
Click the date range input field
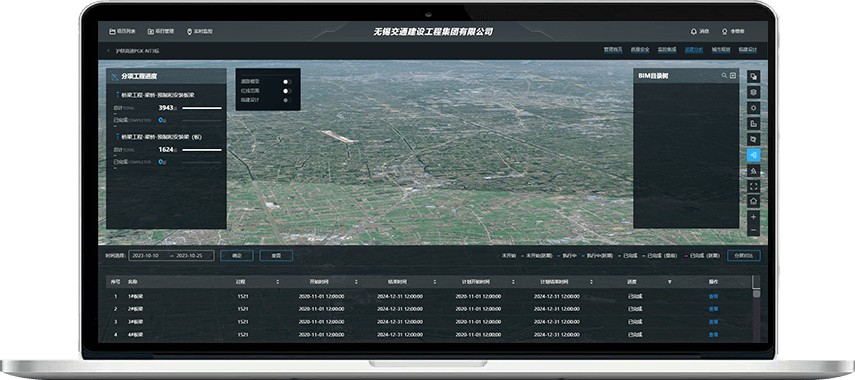(x=171, y=255)
